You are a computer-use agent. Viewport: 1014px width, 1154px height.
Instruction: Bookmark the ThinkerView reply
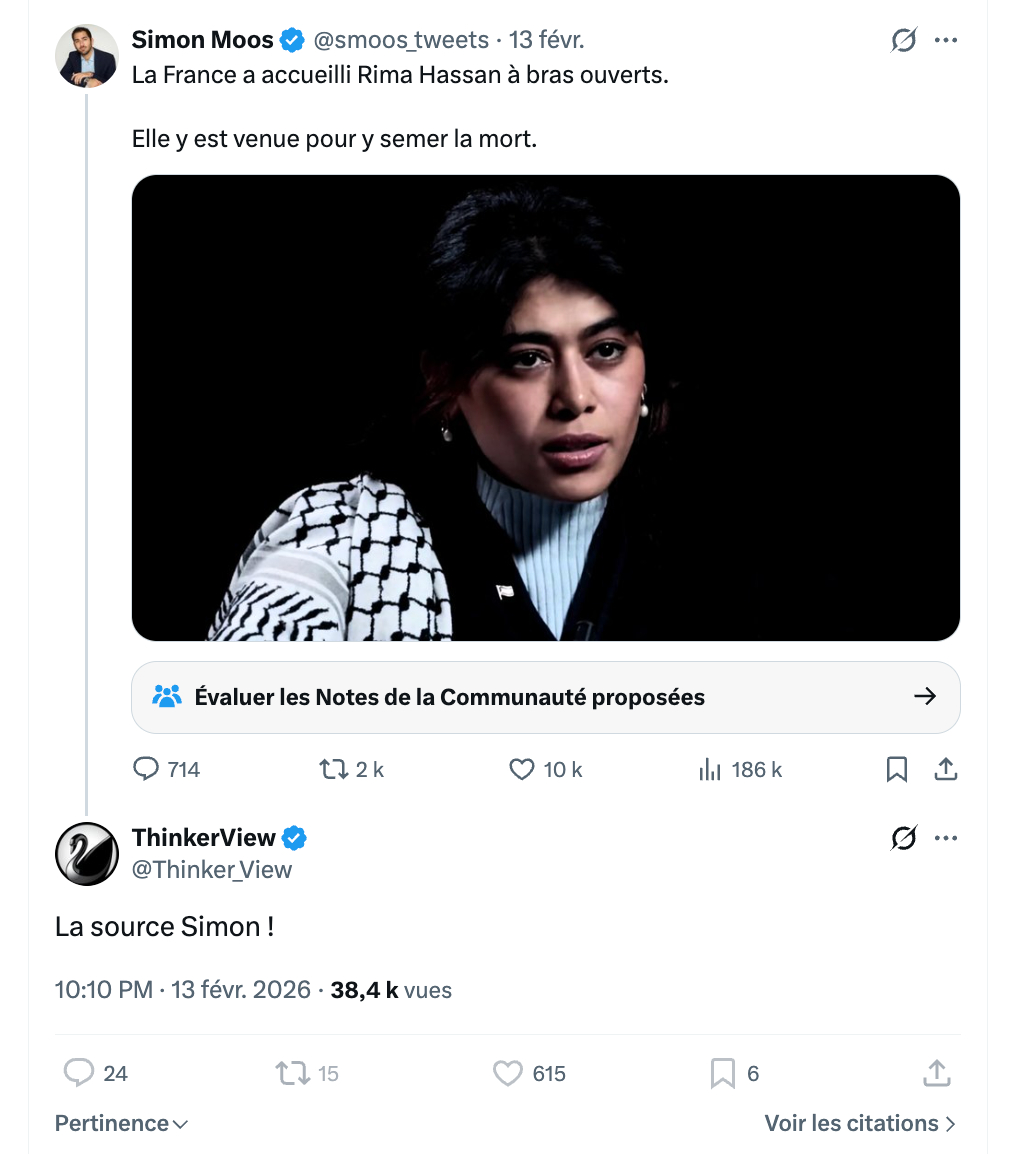[x=722, y=1073]
